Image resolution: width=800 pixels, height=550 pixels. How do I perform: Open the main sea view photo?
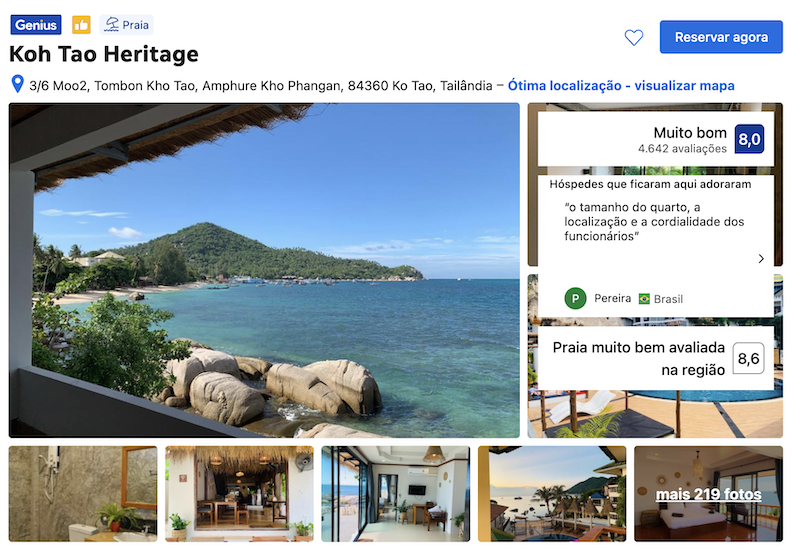[264, 270]
